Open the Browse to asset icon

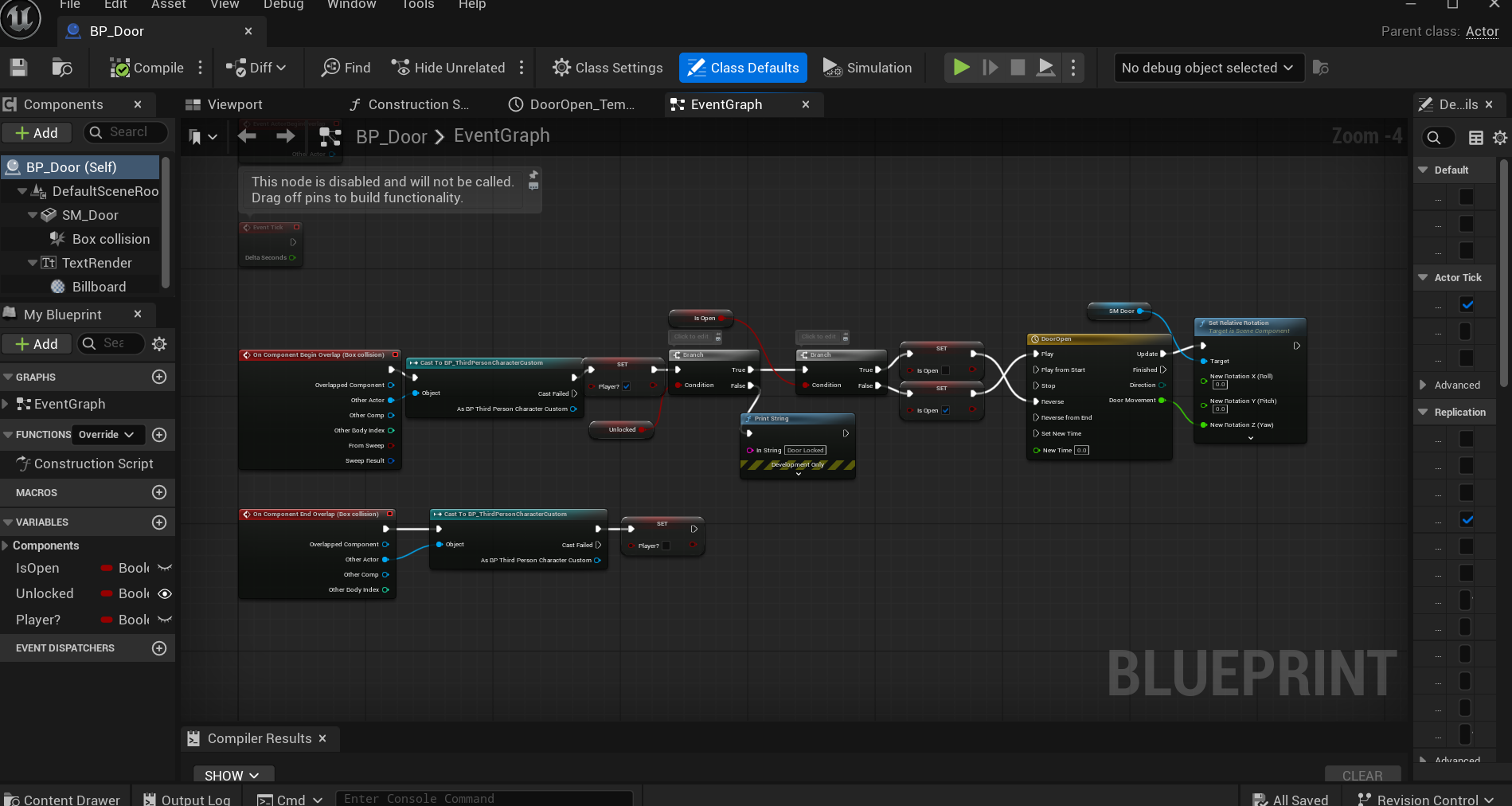click(61, 68)
